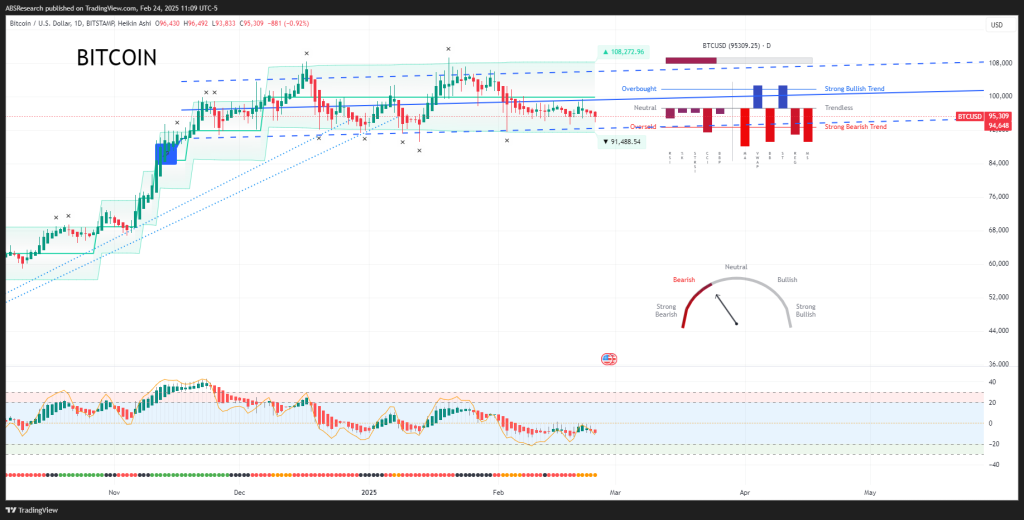
Task: Click the Mar label on the time axis
Action: click(613, 492)
